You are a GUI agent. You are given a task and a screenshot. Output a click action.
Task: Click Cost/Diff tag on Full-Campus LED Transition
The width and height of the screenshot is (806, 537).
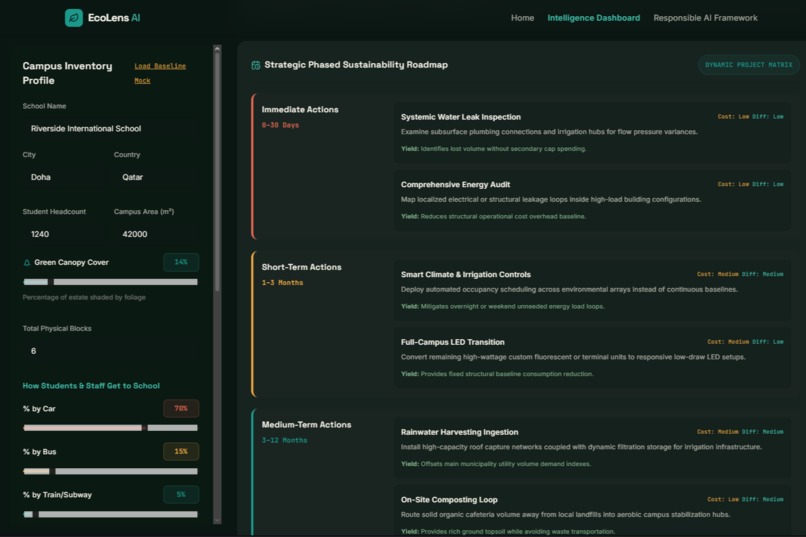coord(745,342)
